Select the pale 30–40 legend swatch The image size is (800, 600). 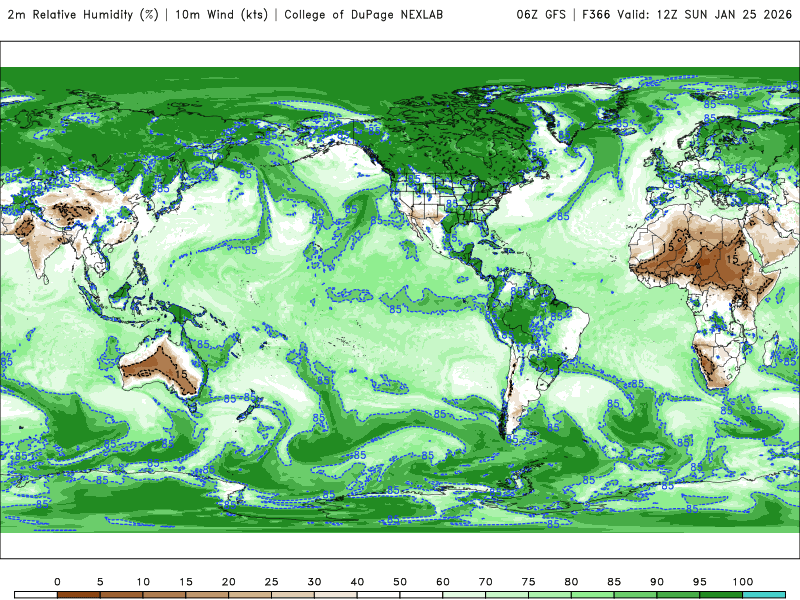336,595
